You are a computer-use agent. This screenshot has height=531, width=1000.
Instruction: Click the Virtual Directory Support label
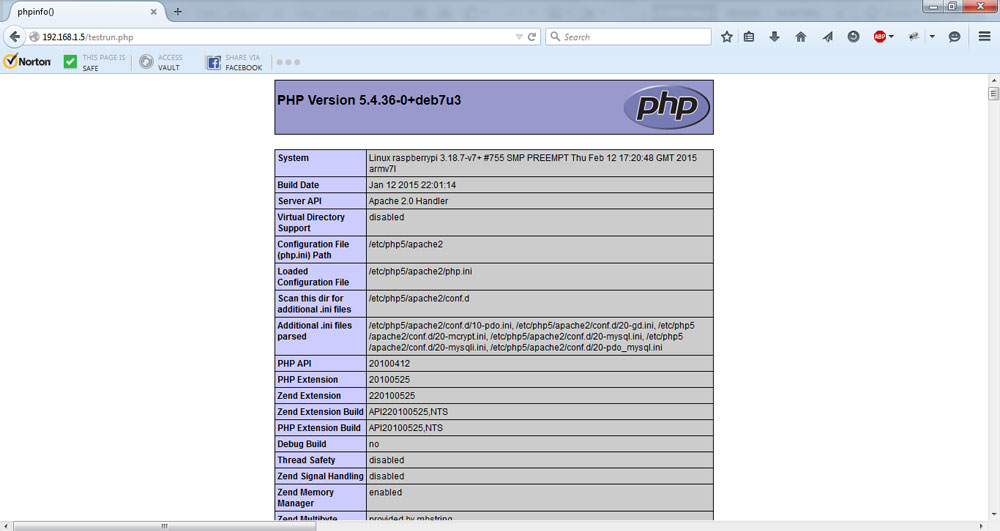311,222
